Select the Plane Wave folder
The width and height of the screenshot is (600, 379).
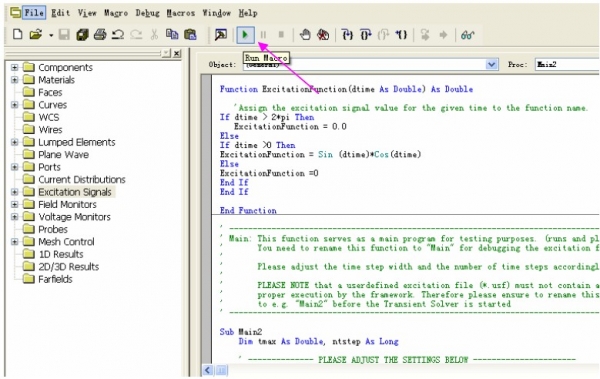[x=64, y=155]
